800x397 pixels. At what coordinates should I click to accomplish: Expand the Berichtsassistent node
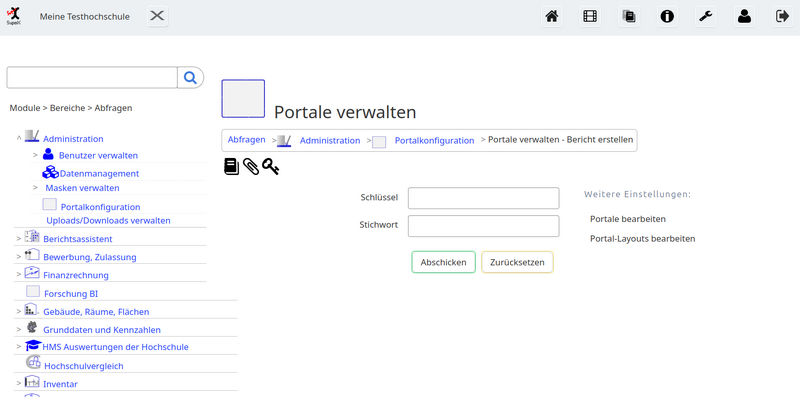19,238
